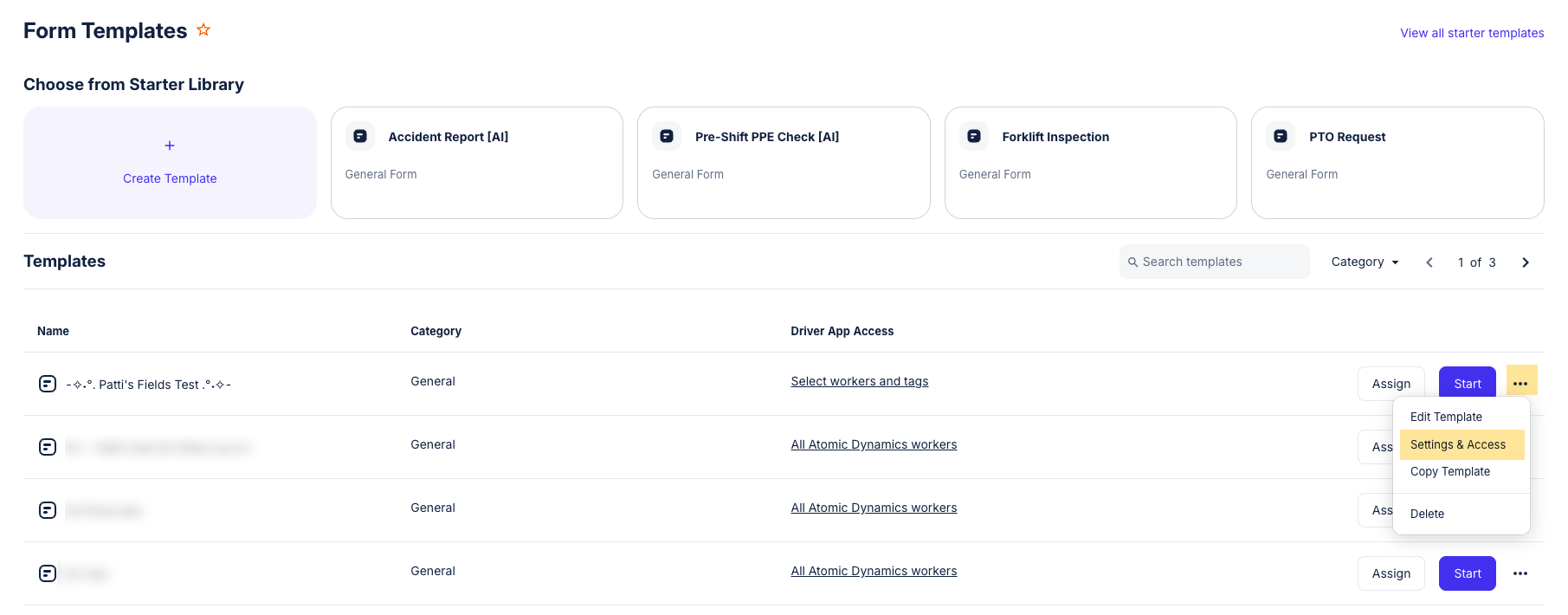This screenshot has height=615, width=1568.
Task: Click the next page arrow in the templates pagination
Action: 1525,262
